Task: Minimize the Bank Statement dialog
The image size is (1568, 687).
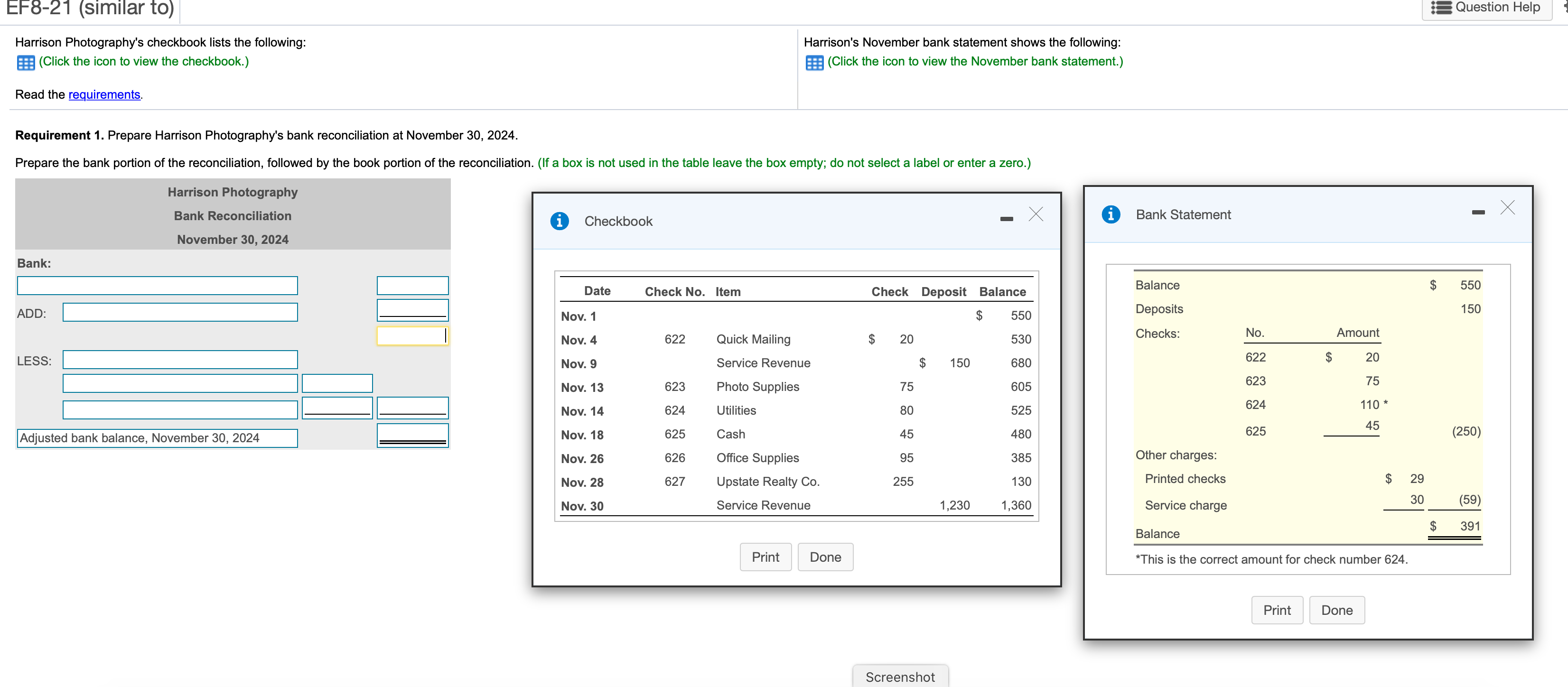Action: (1478, 213)
